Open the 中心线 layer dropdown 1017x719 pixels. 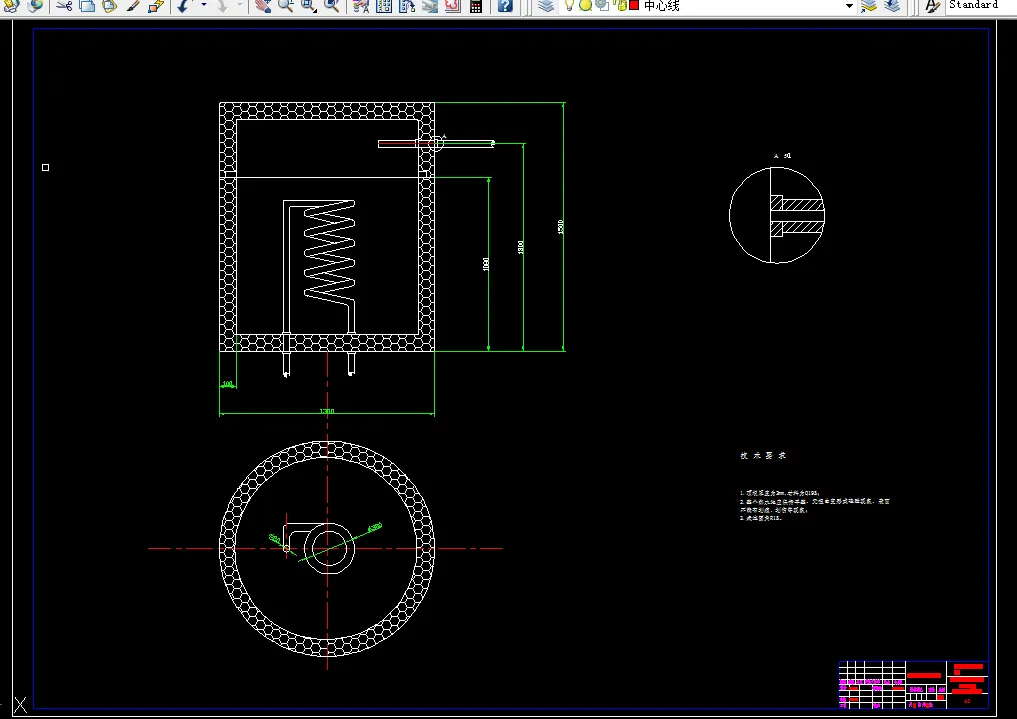tap(849, 6)
